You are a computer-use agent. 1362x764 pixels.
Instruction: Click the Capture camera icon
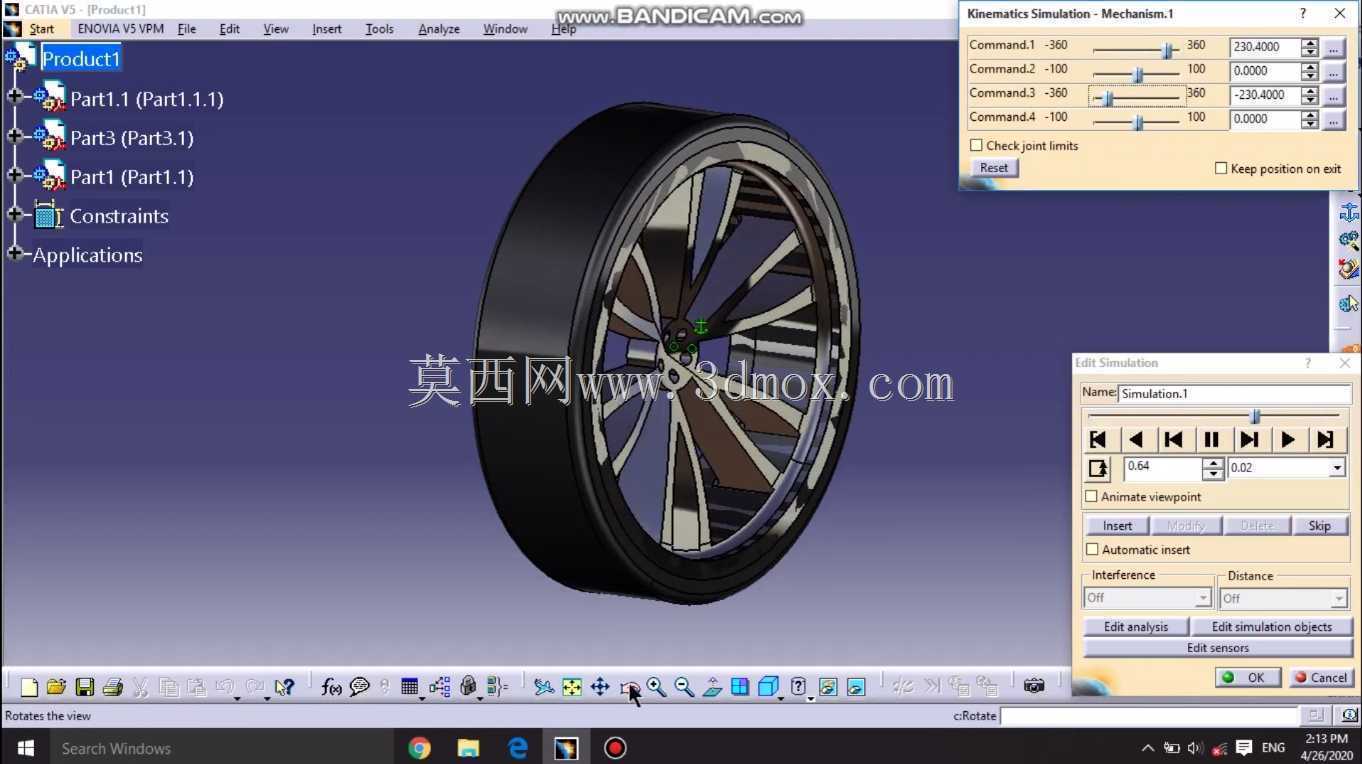coord(1034,686)
